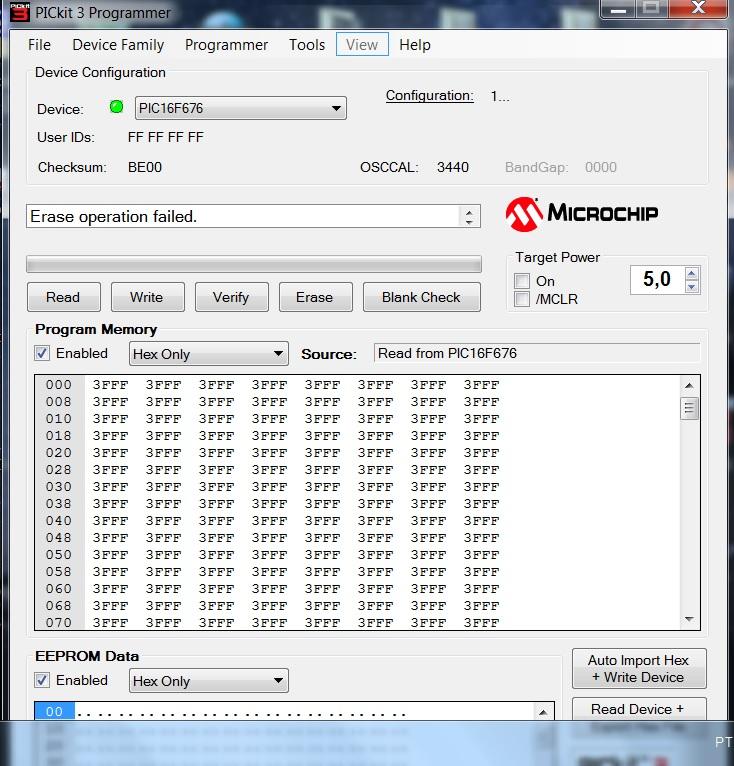Image resolution: width=734 pixels, height=766 pixels.
Task: Click last 3FFF cell in row 008
Action: tap(481, 402)
